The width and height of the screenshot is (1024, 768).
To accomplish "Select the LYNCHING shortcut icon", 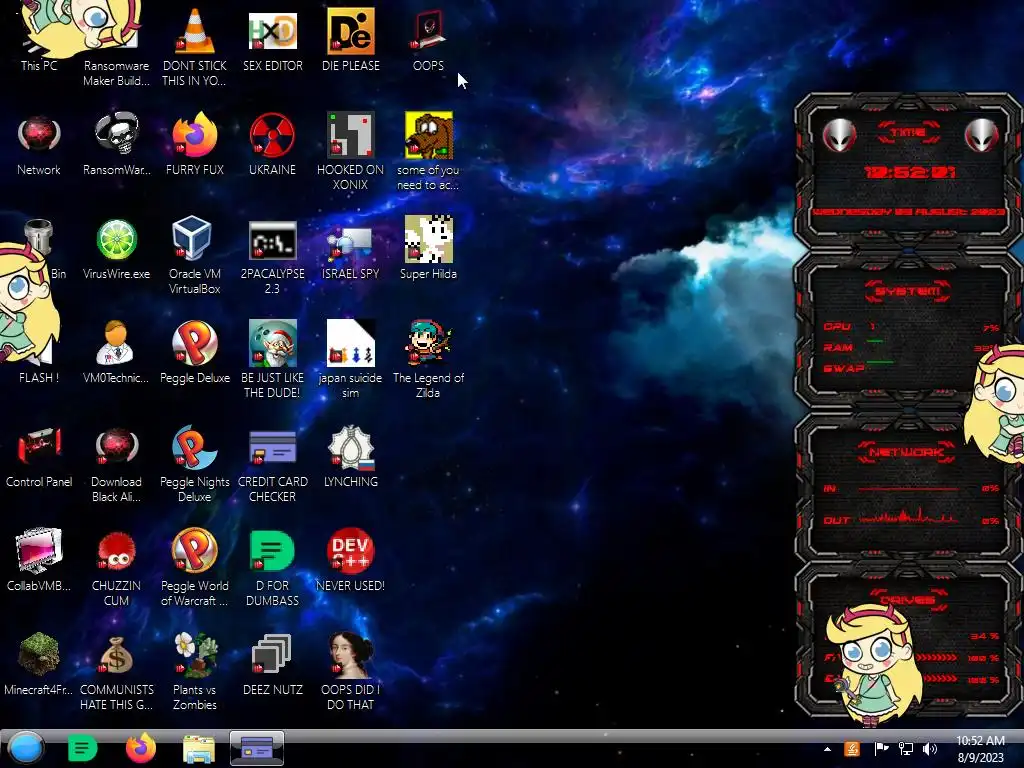I will click(351, 457).
